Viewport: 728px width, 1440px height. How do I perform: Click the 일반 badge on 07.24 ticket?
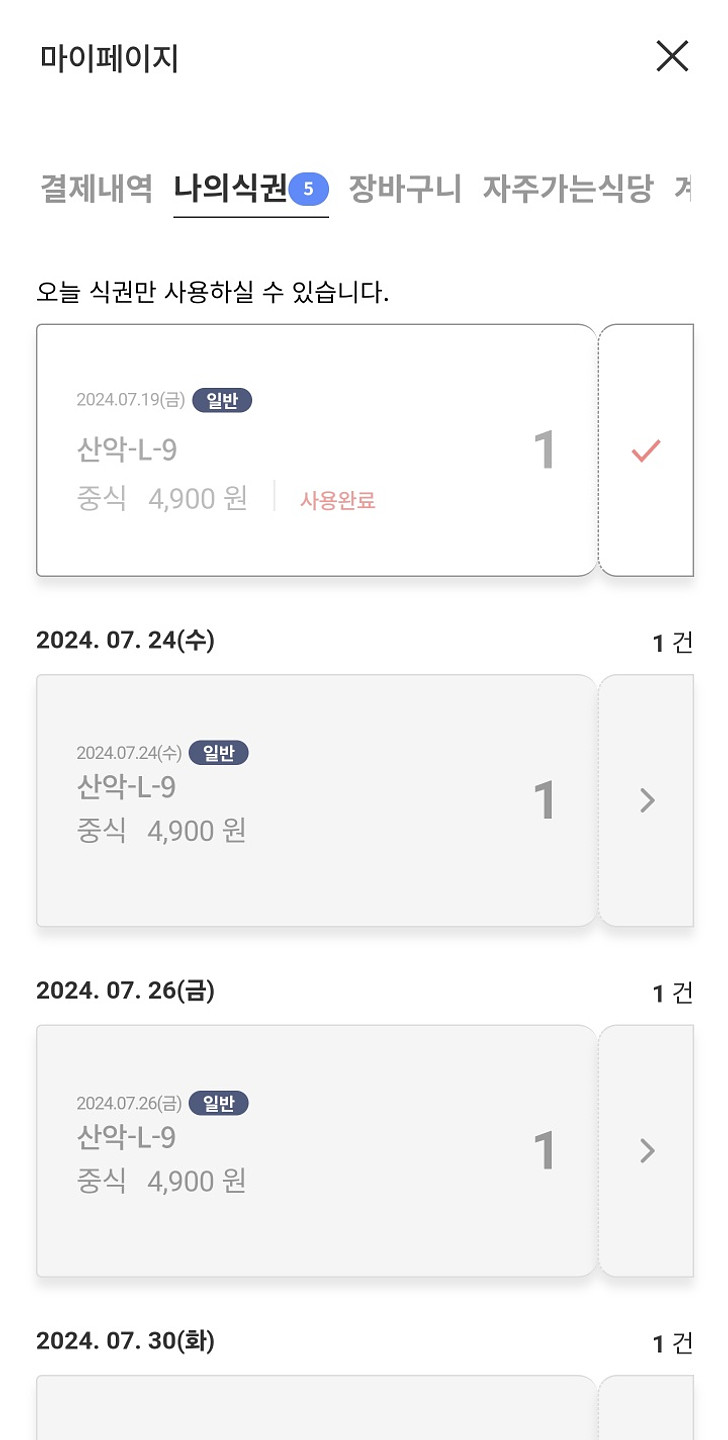[x=218, y=753]
